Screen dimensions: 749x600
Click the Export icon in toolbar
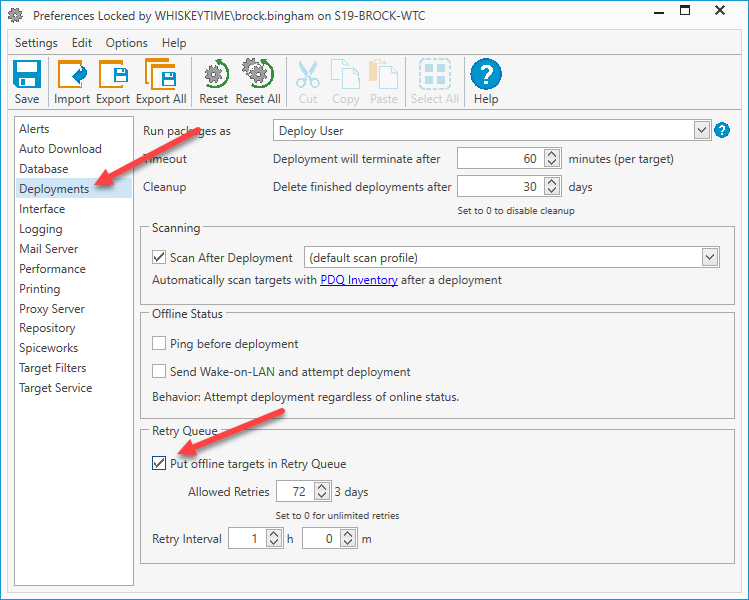(x=113, y=75)
